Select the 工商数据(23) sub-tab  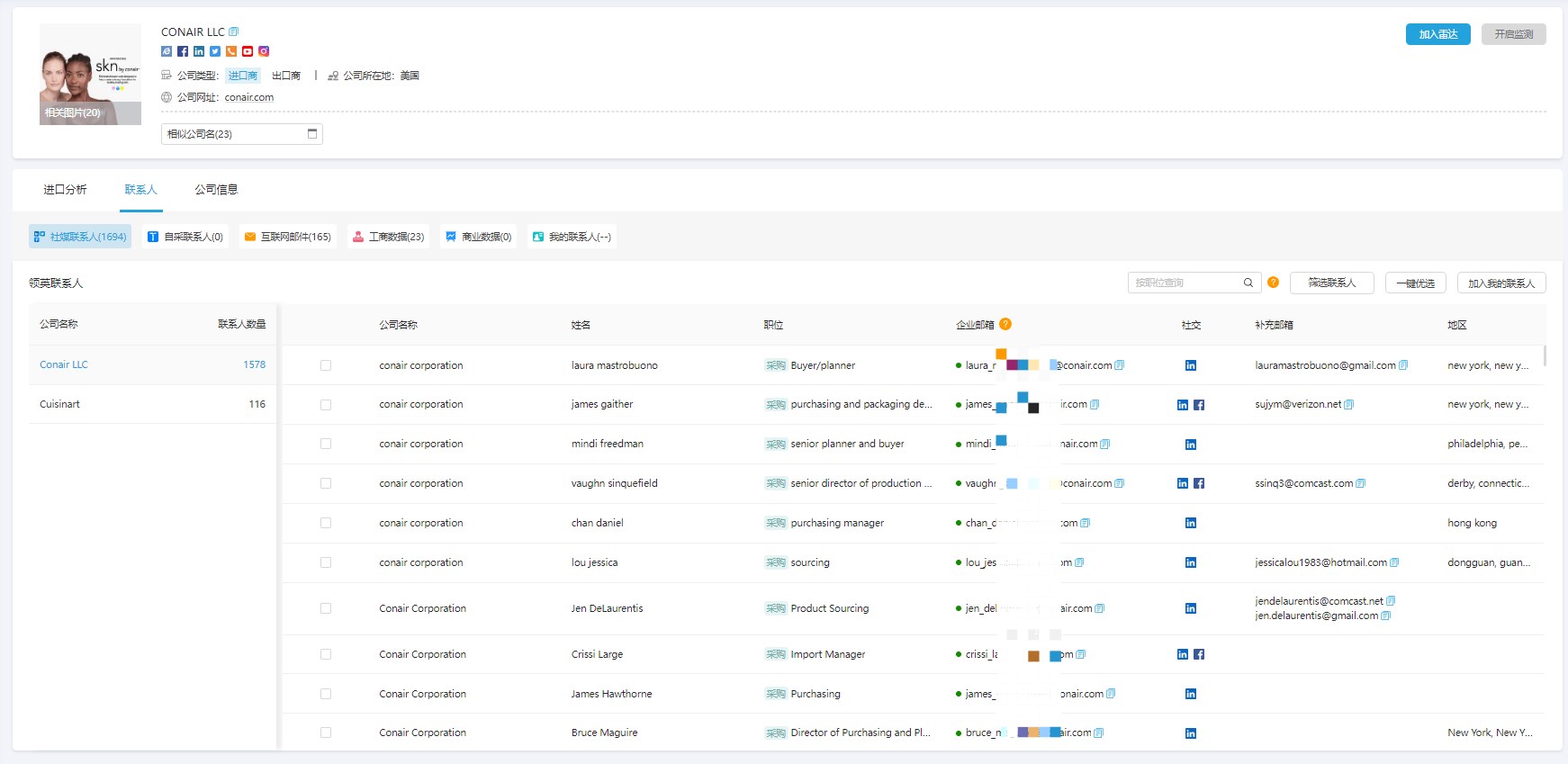click(x=388, y=237)
